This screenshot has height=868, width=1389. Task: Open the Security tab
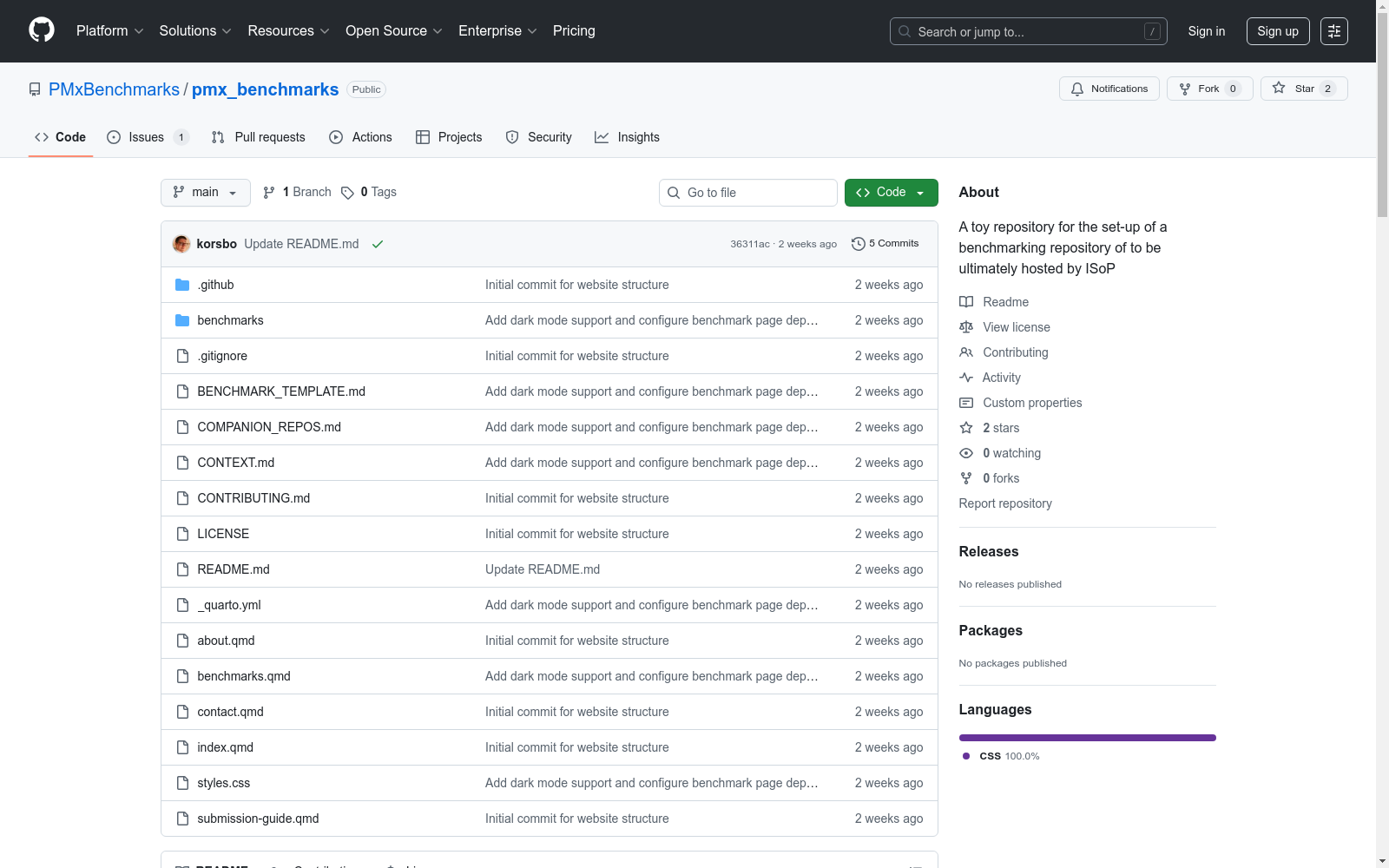click(x=539, y=137)
